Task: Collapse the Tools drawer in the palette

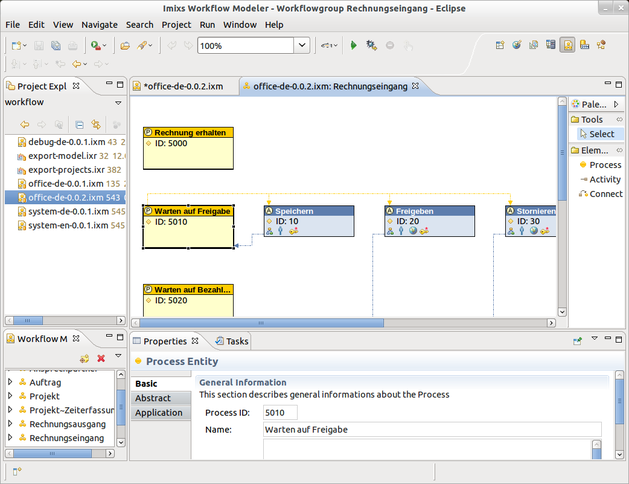Action: [x=592, y=119]
